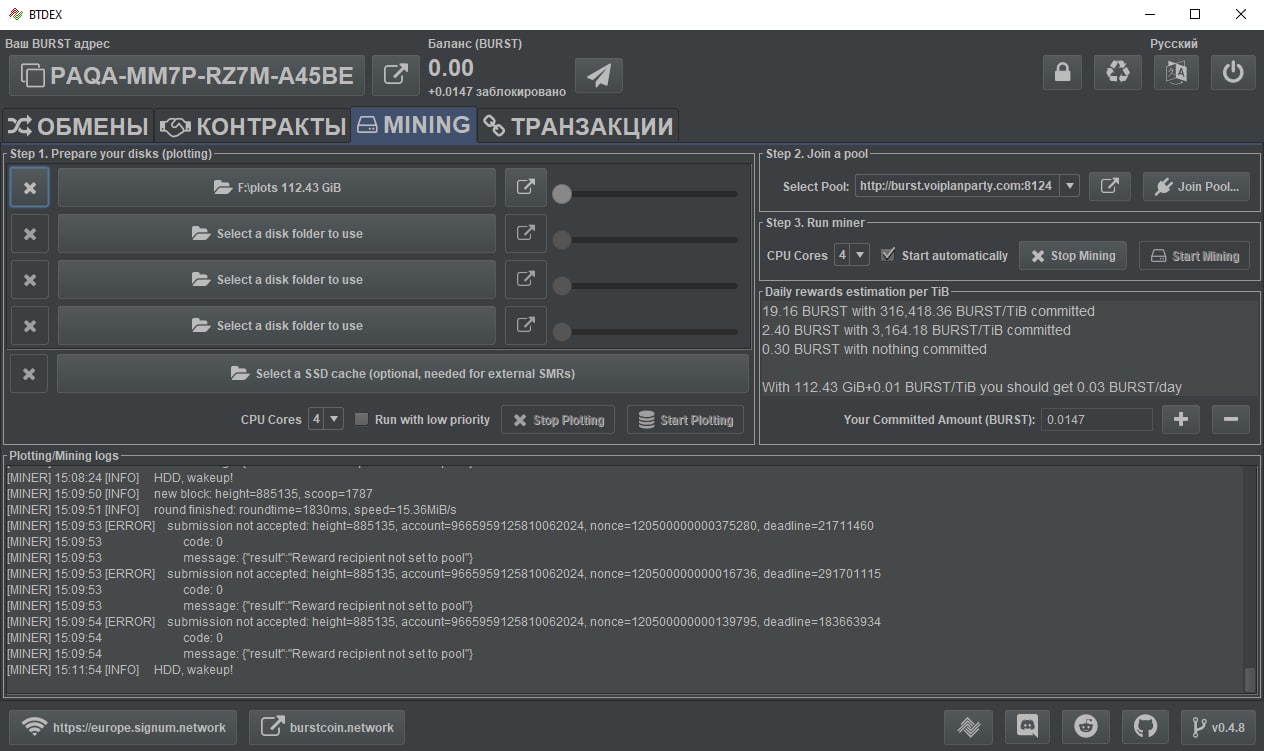1264x751 pixels.
Task: Click the Signum waves logo icon
Action: pyautogui.click(x=968, y=727)
